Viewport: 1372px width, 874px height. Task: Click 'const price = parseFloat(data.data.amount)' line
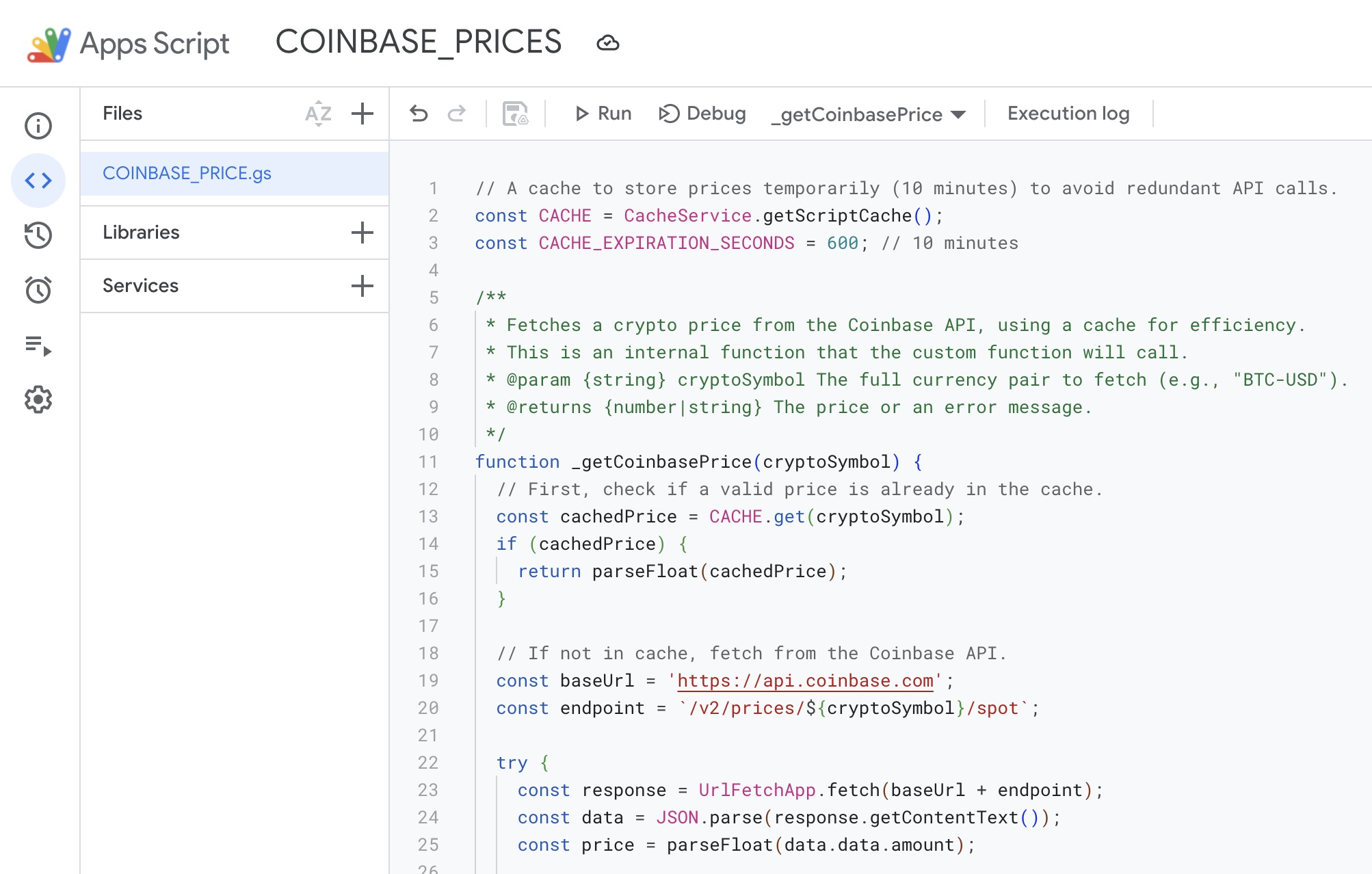(746, 845)
